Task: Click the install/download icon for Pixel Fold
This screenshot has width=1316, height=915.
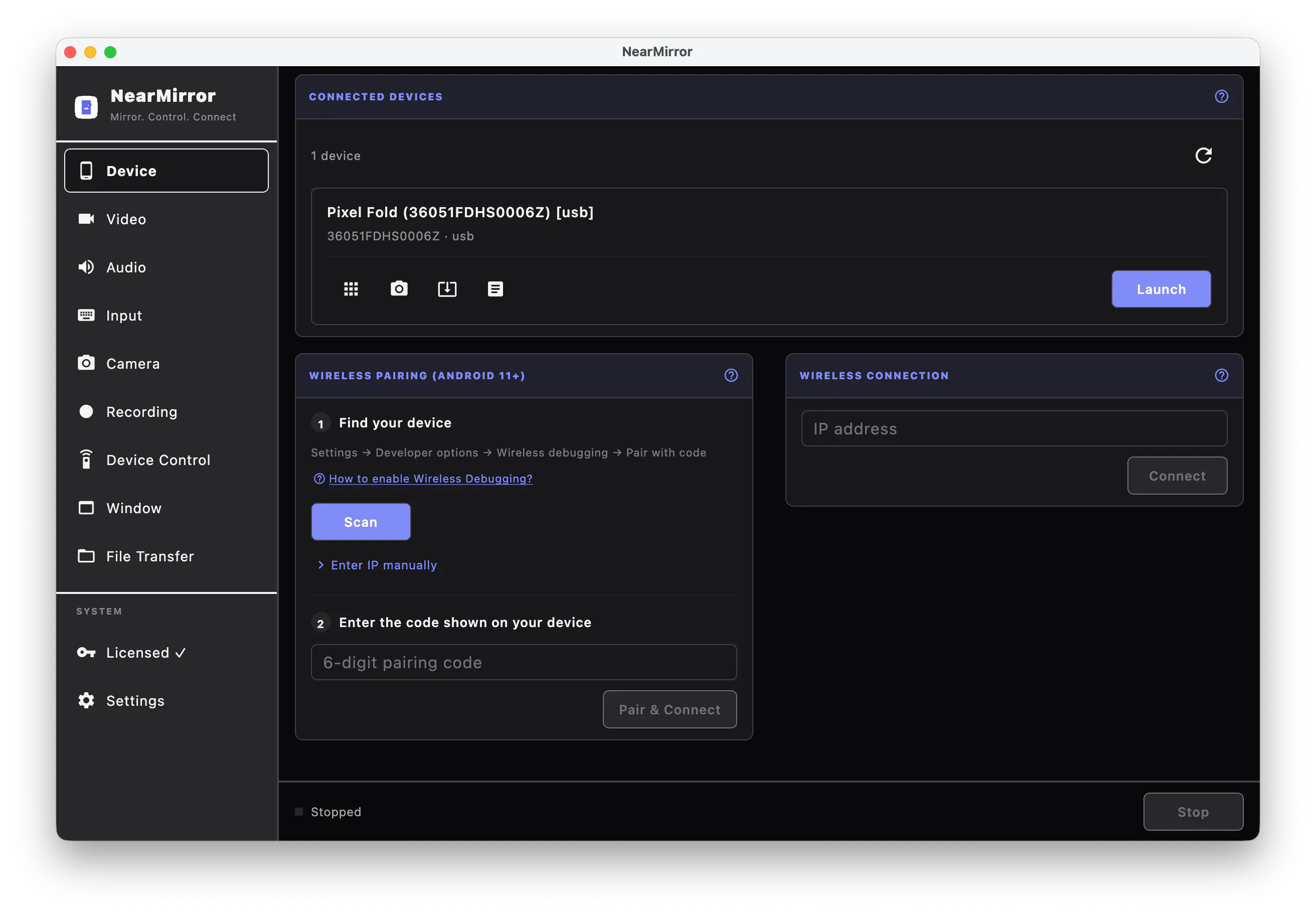Action: [447, 289]
